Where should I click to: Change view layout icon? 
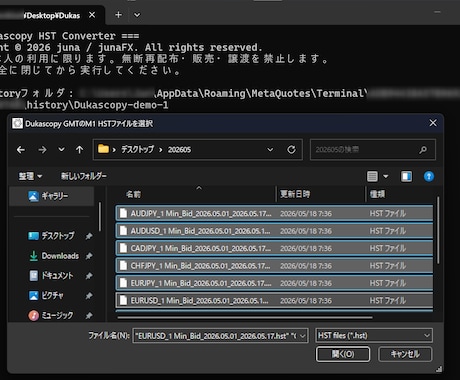point(372,176)
